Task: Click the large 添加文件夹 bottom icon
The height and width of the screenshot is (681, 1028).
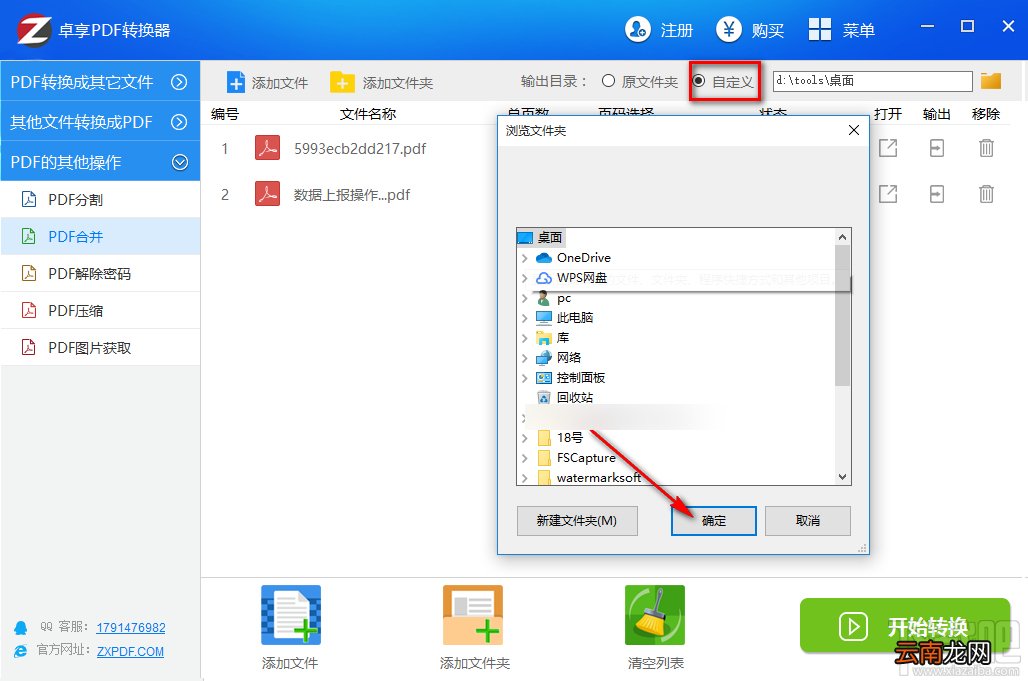Action: (473, 615)
